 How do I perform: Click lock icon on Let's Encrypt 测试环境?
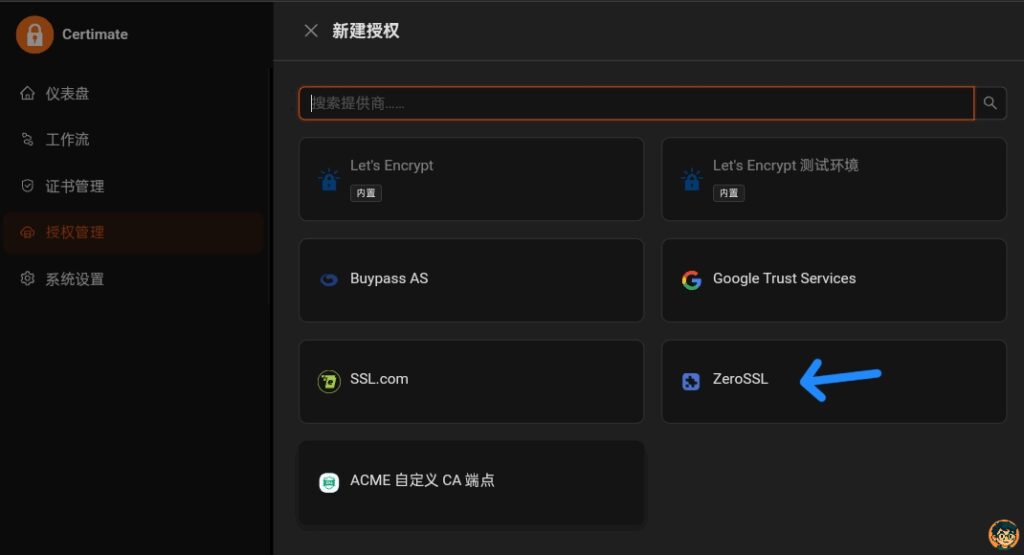pyautogui.click(x=691, y=180)
